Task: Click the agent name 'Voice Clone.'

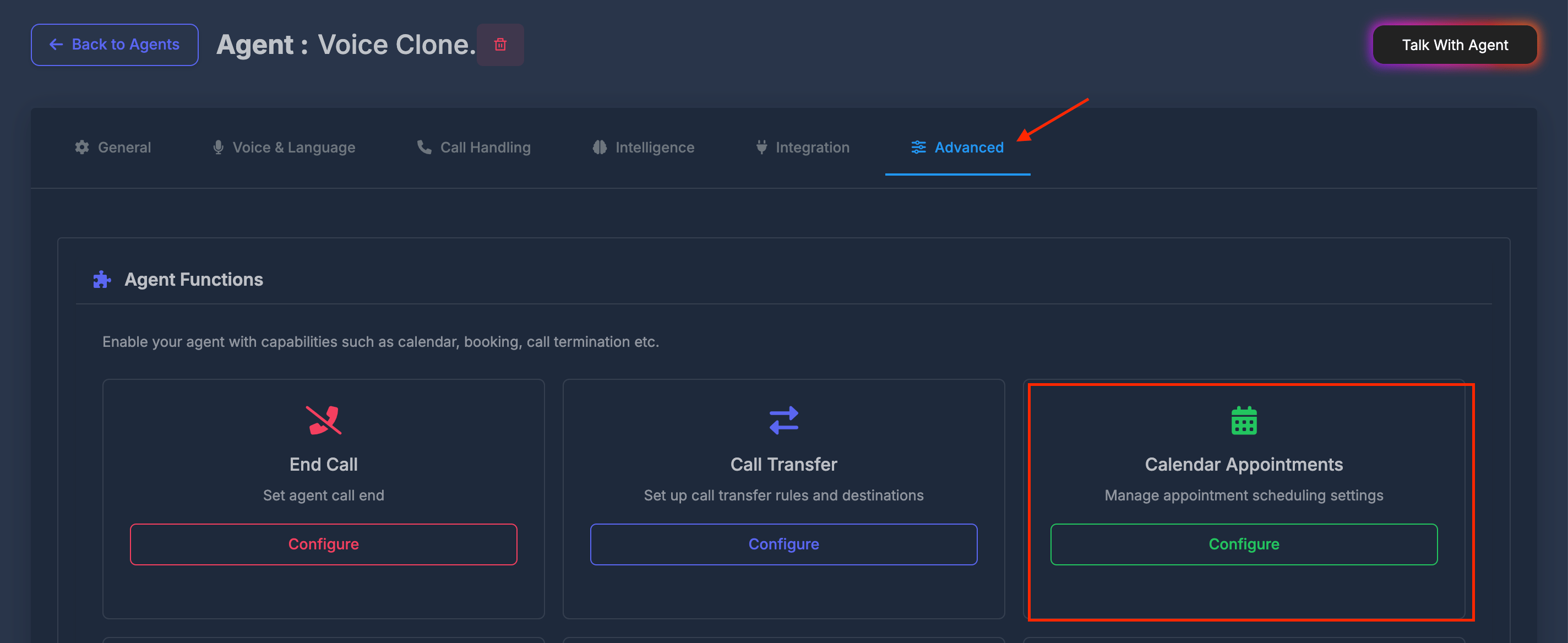Action: click(397, 45)
